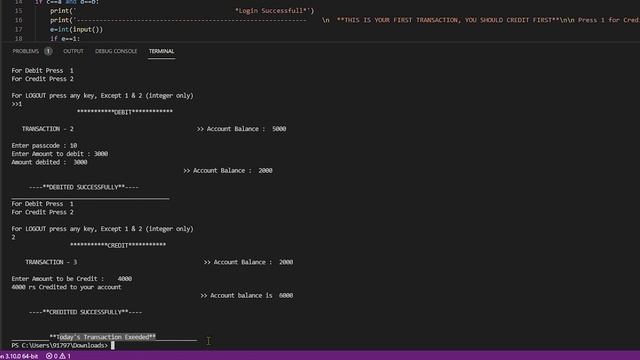Click line number 18 in editor gutter
The image size is (640, 360).
[18, 38]
